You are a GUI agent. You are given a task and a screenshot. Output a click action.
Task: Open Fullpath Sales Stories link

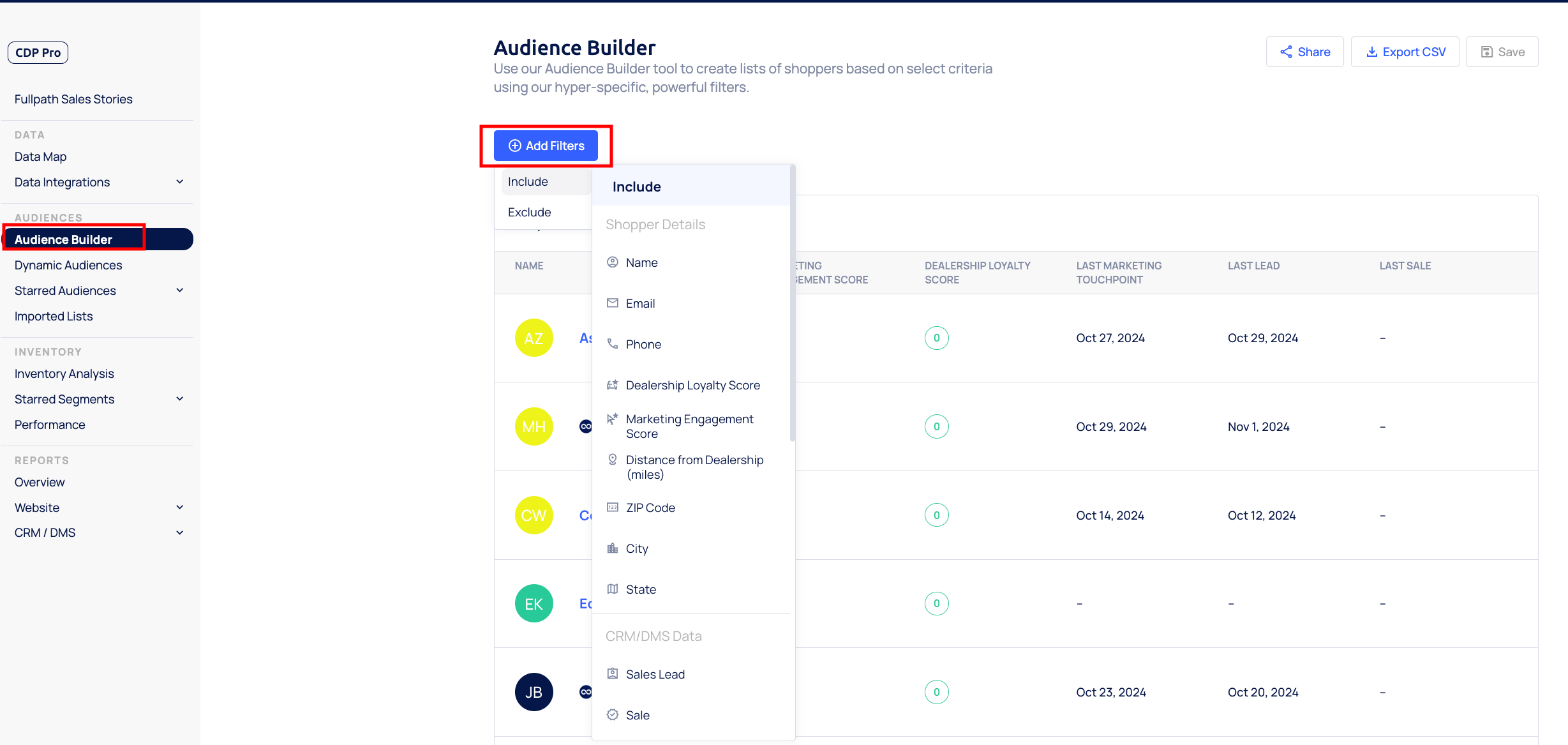click(73, 99)
